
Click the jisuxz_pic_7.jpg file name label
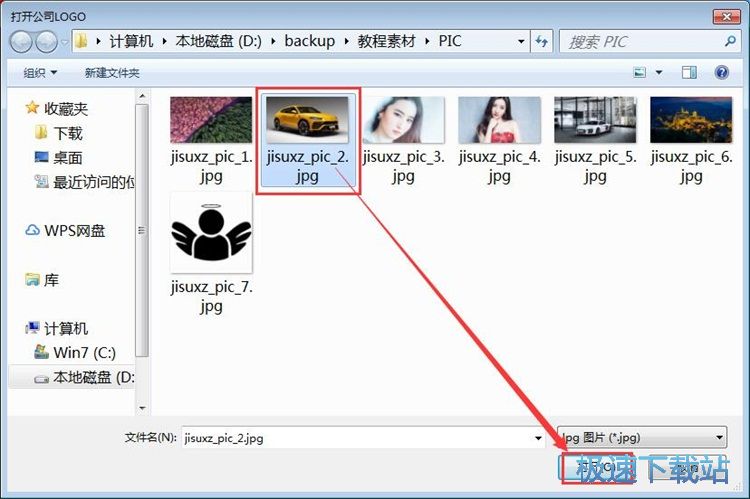coord(211,296)
